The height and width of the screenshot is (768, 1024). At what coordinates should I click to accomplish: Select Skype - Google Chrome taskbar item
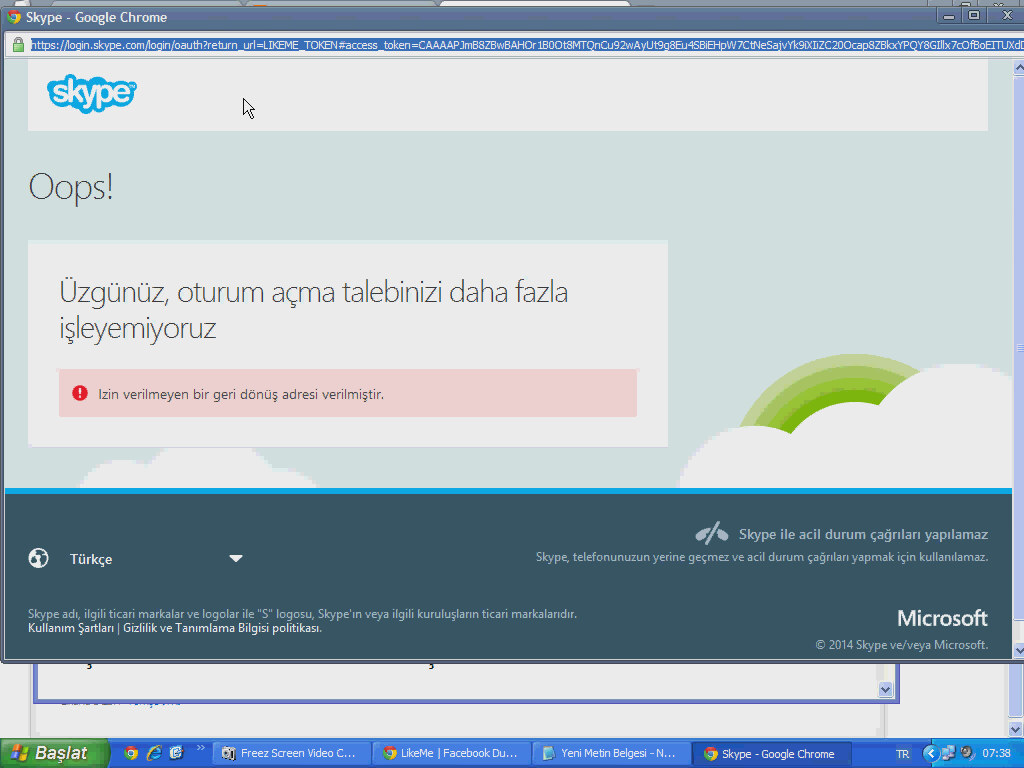point(772,754)
